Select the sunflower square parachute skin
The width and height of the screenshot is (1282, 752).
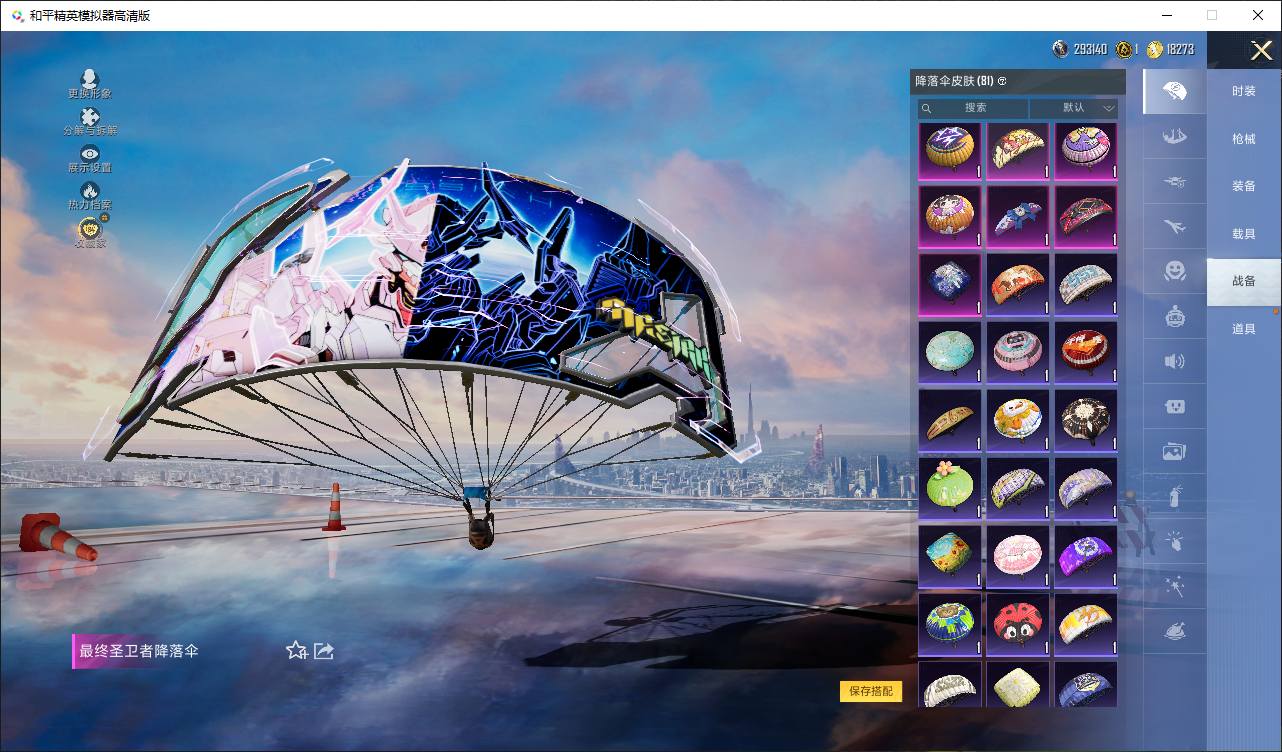point(950,555)
